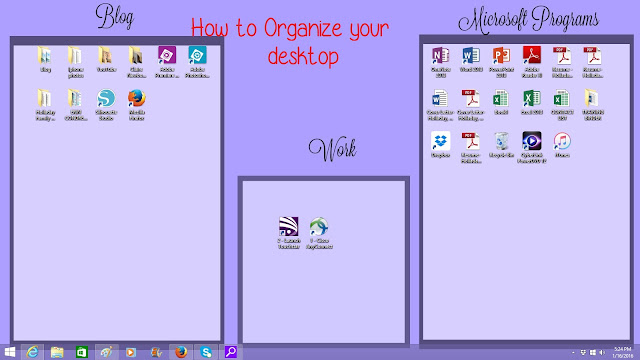Open Firefox from the taskbar
Viewport: 640px width, 360px height.
click(x=181, y=352)
